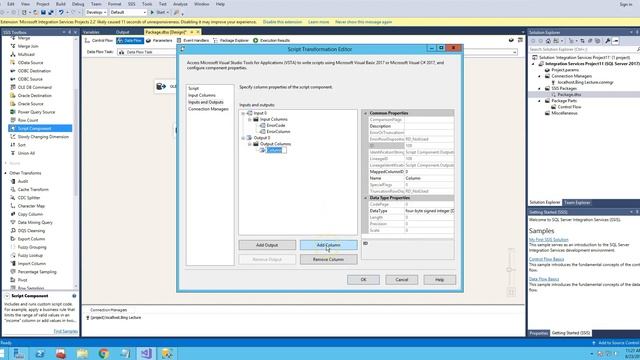Open the My First SSIS Solution link
This screenshot has height=360, width=640.
coord(549,240)
